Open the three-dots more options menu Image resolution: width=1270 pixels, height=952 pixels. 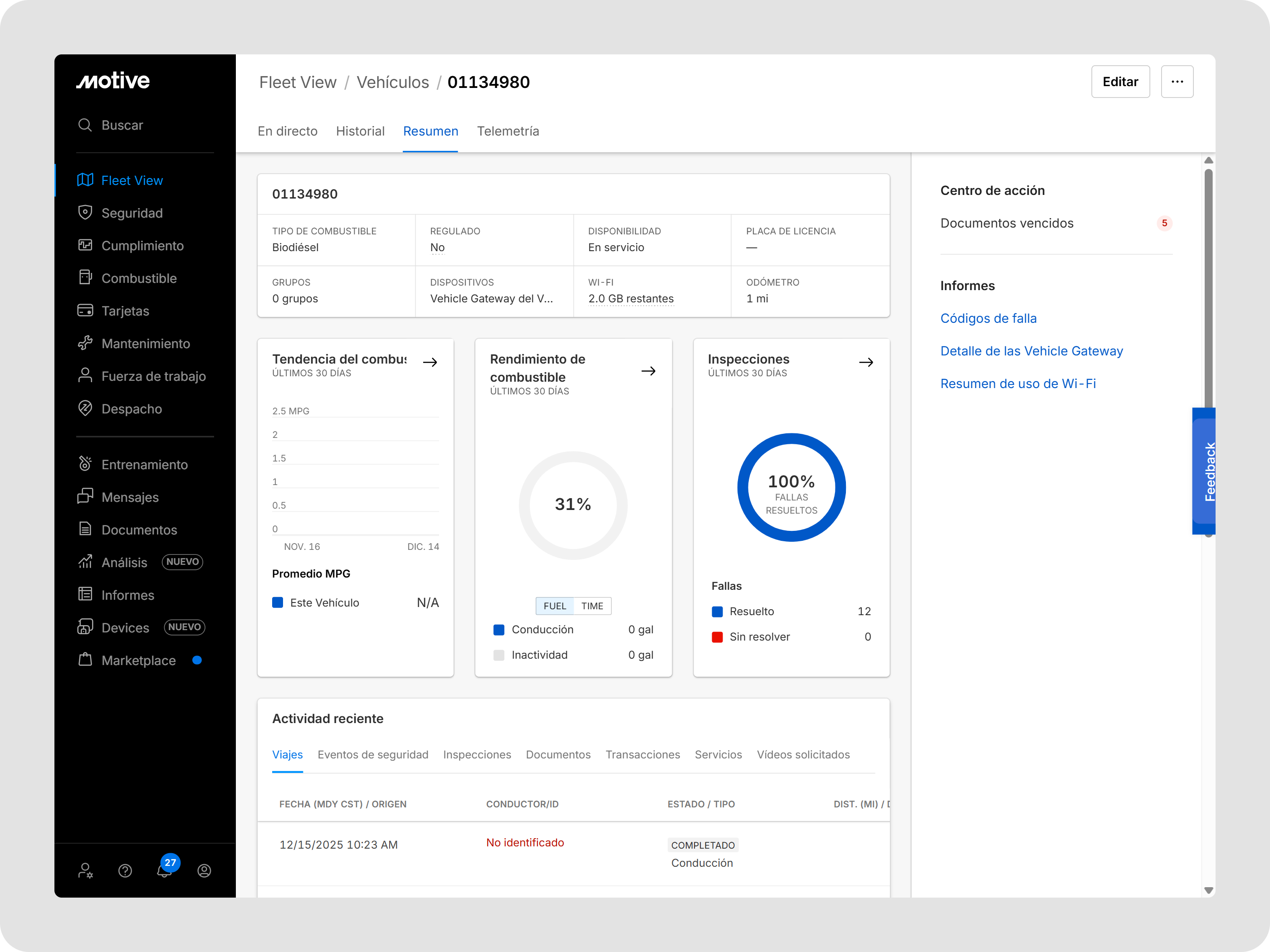tap(1177, 82)
